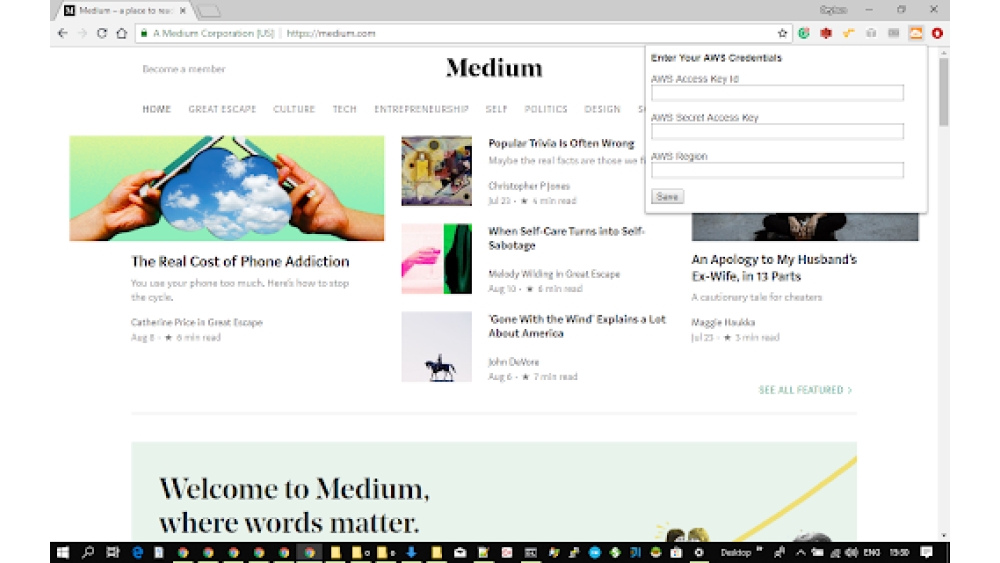Click the taskbar search magnifier icon
This screenshot has height=563, width=1000.
tap(88, 552)
